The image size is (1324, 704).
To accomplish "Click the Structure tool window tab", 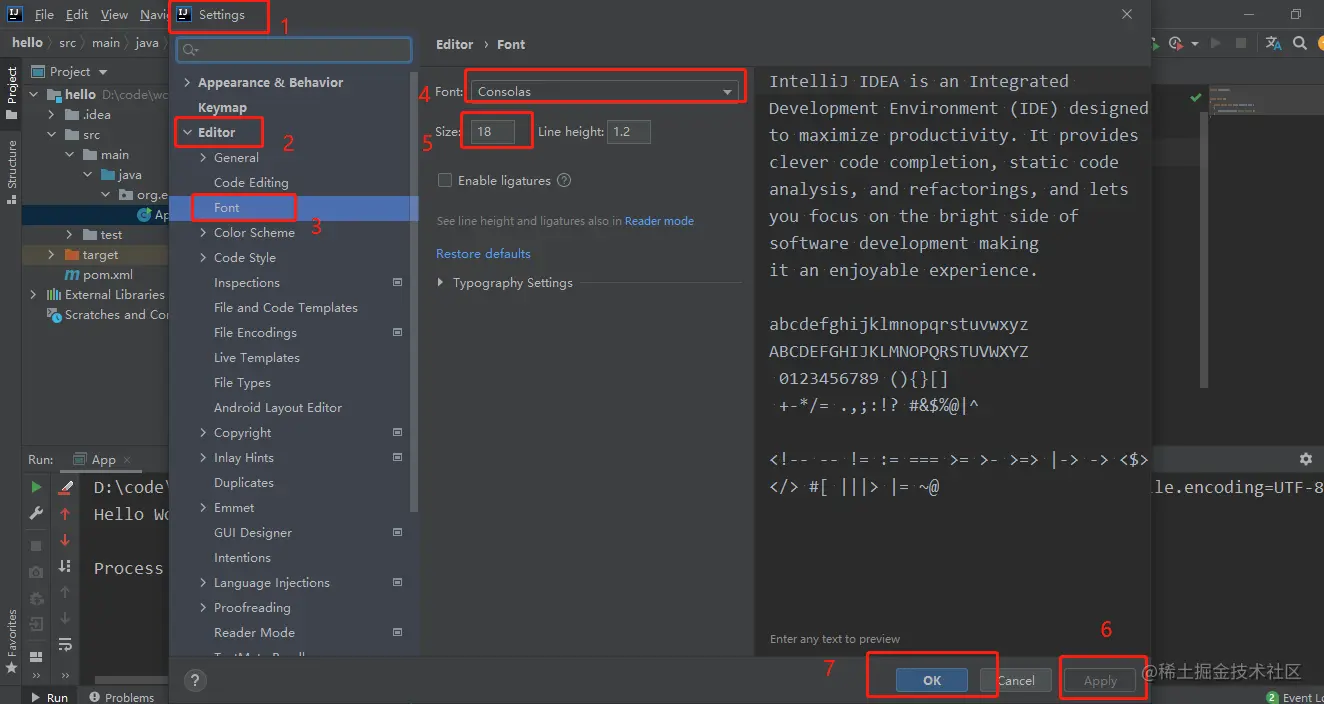I will [x=12, y=171].
